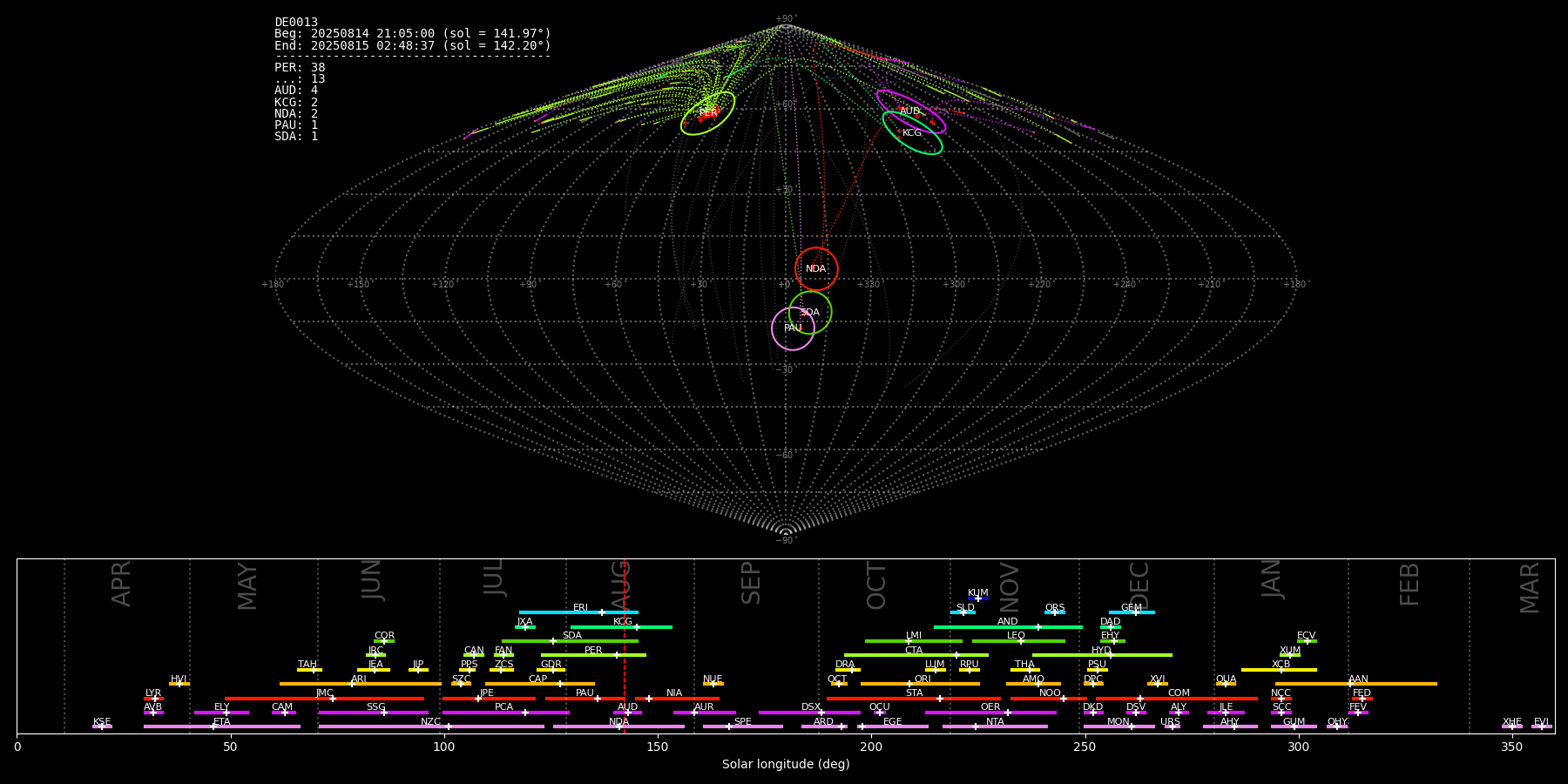
Task: Click the LMI green activity bar in timeline
Action: (x=914, y=641)
